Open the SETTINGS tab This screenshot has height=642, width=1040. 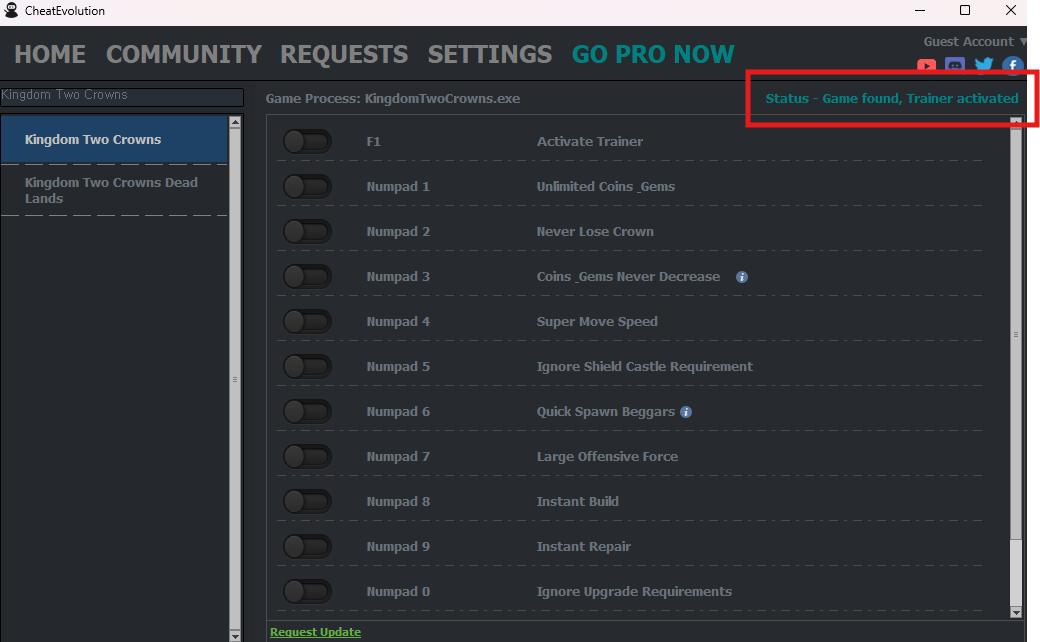point(489,54)
